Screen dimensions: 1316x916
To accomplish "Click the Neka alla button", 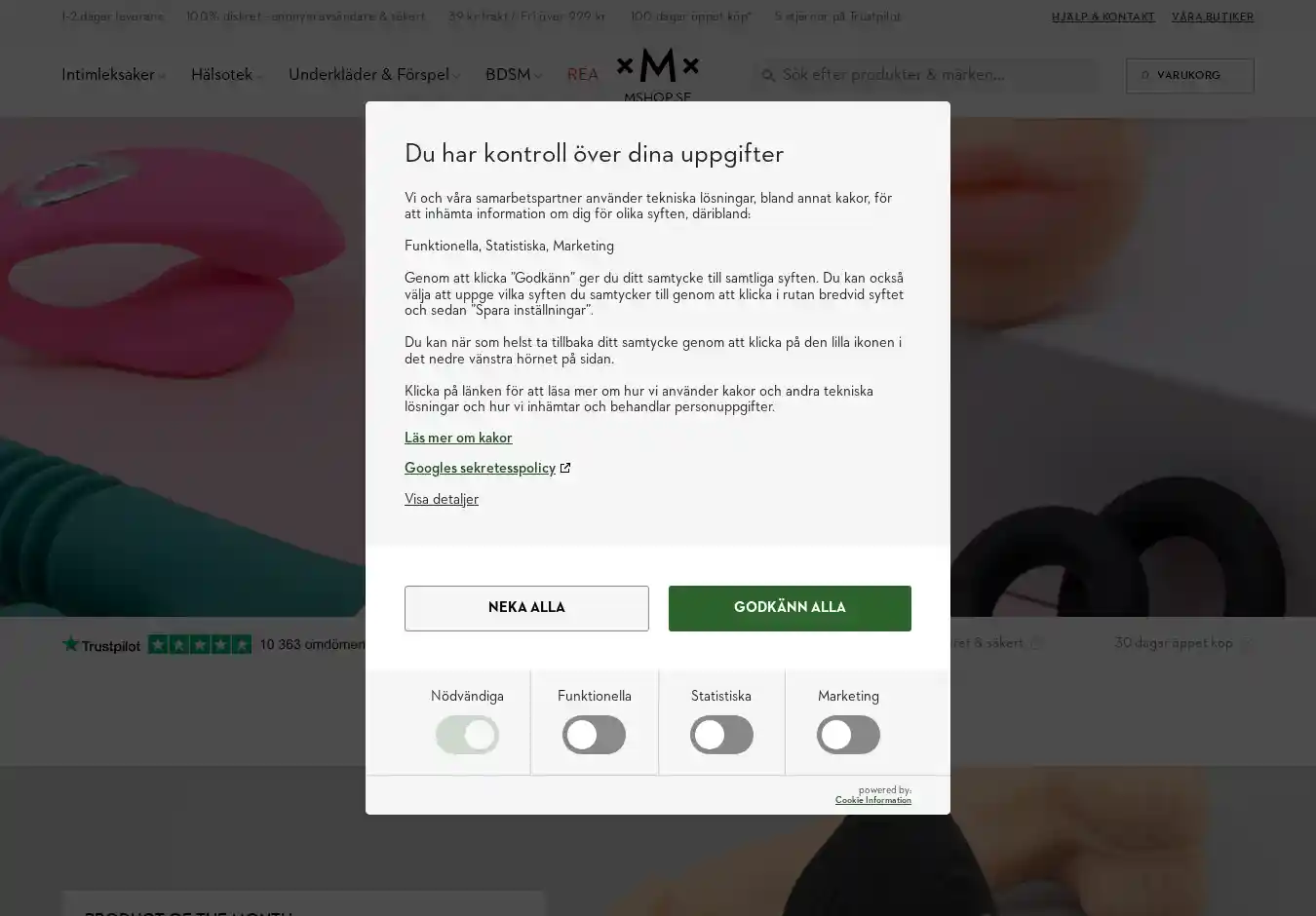I will click(526, 608).
